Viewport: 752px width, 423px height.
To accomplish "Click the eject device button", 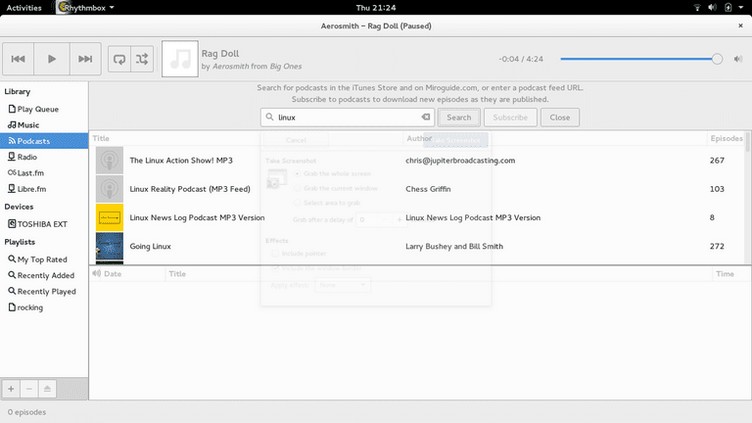I will pyautogui.click(x=47, y=388).
